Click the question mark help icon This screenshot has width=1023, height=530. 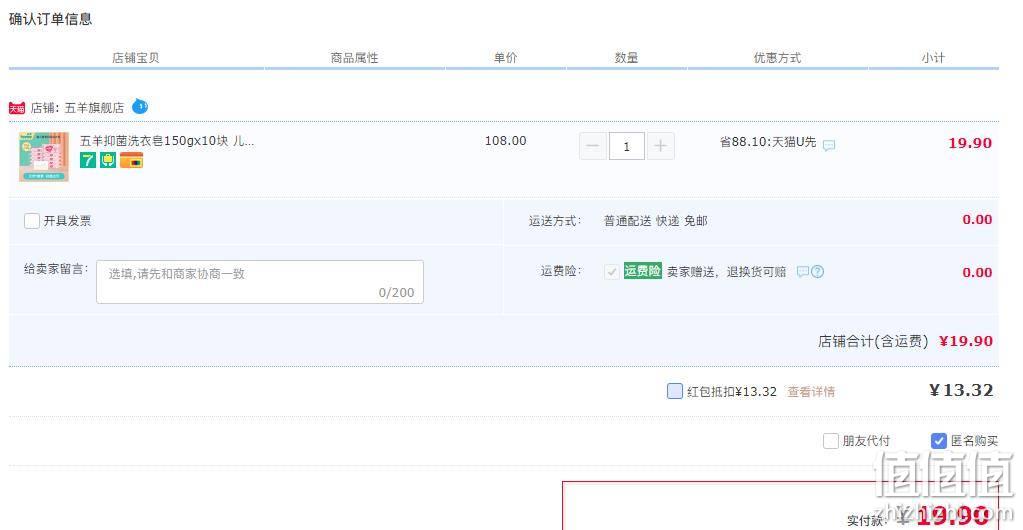817,272
